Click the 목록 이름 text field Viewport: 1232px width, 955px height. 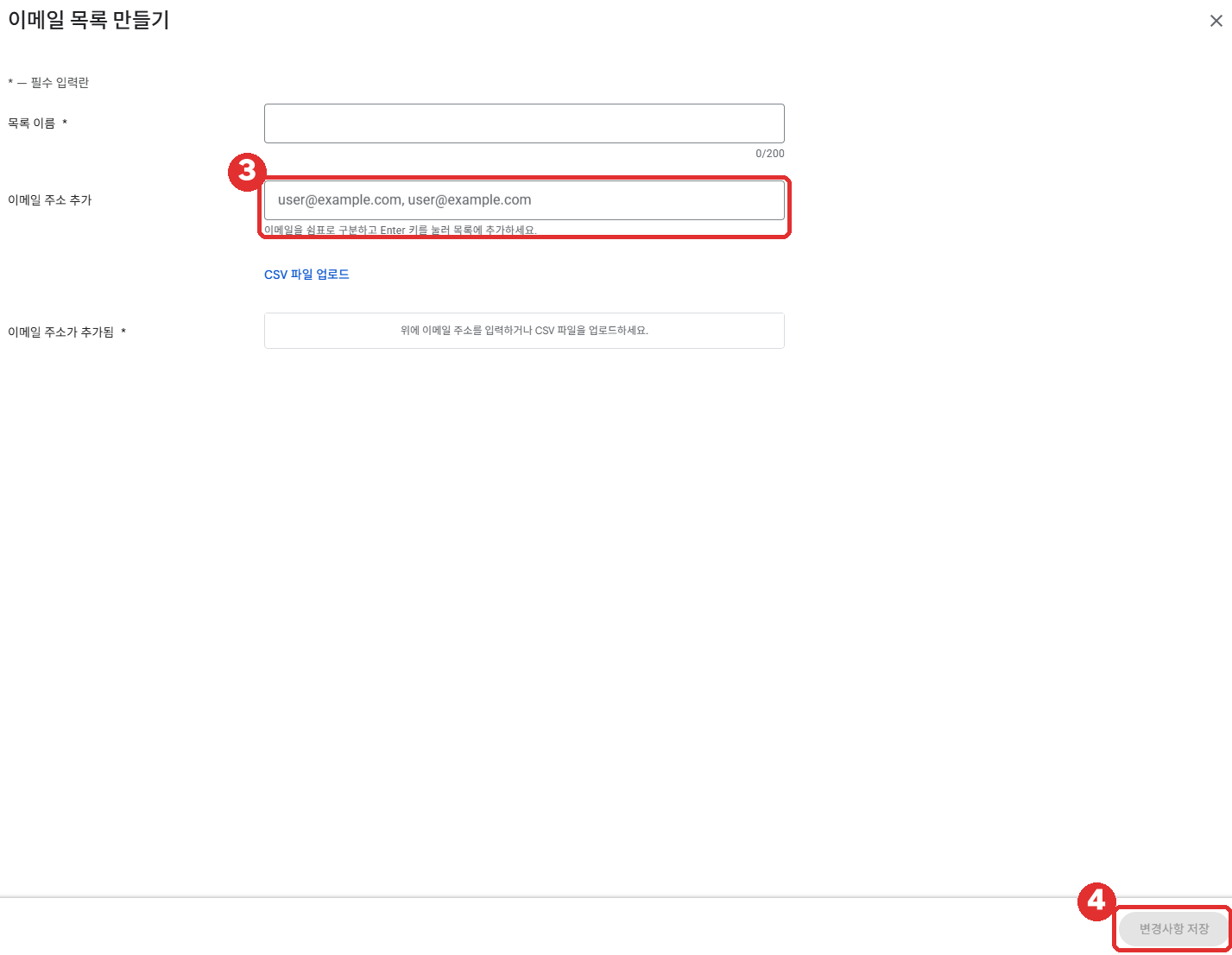pyautogui.click(x=524, y=123)
